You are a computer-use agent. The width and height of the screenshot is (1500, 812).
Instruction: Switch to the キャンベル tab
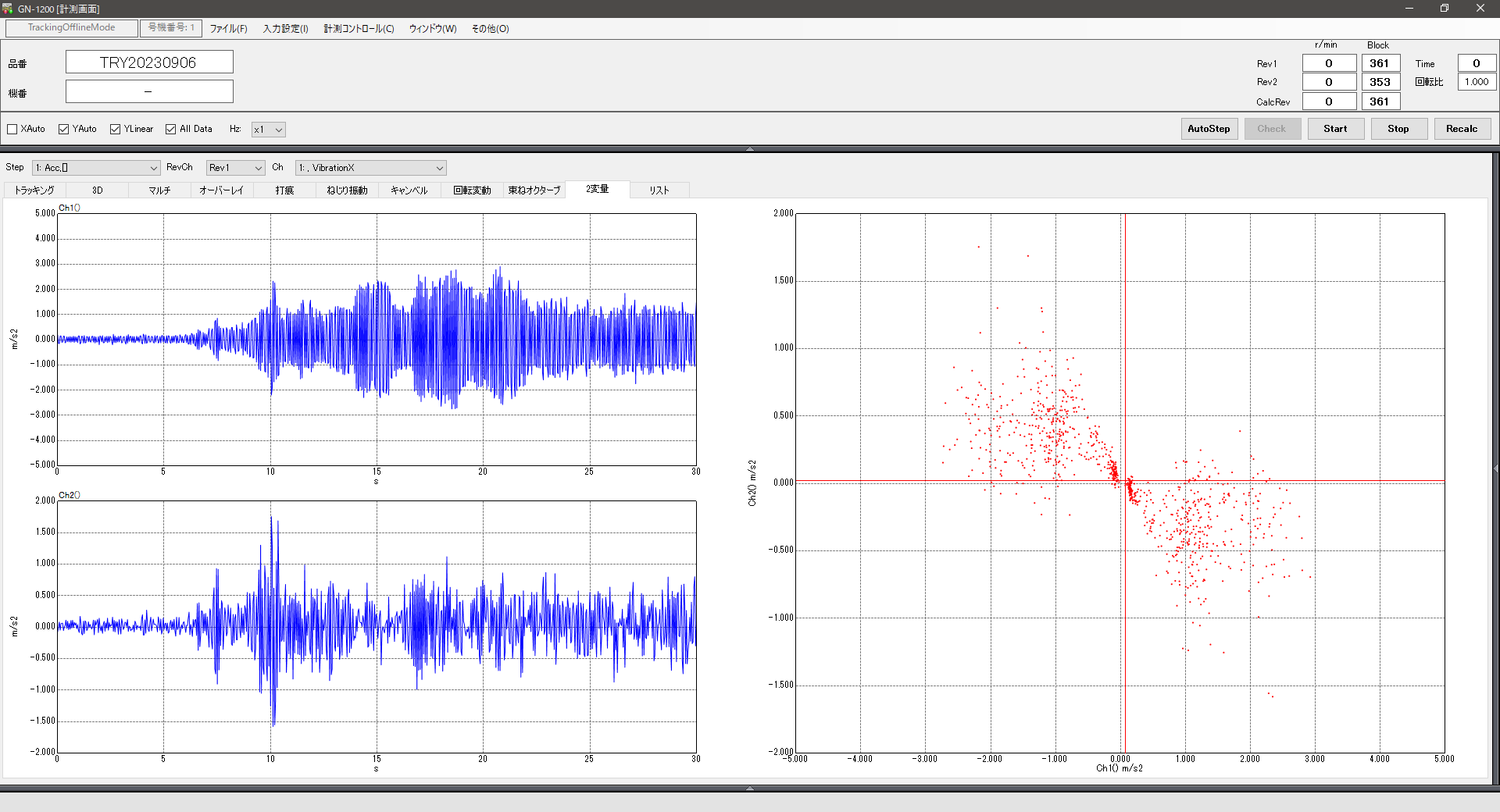409,191
